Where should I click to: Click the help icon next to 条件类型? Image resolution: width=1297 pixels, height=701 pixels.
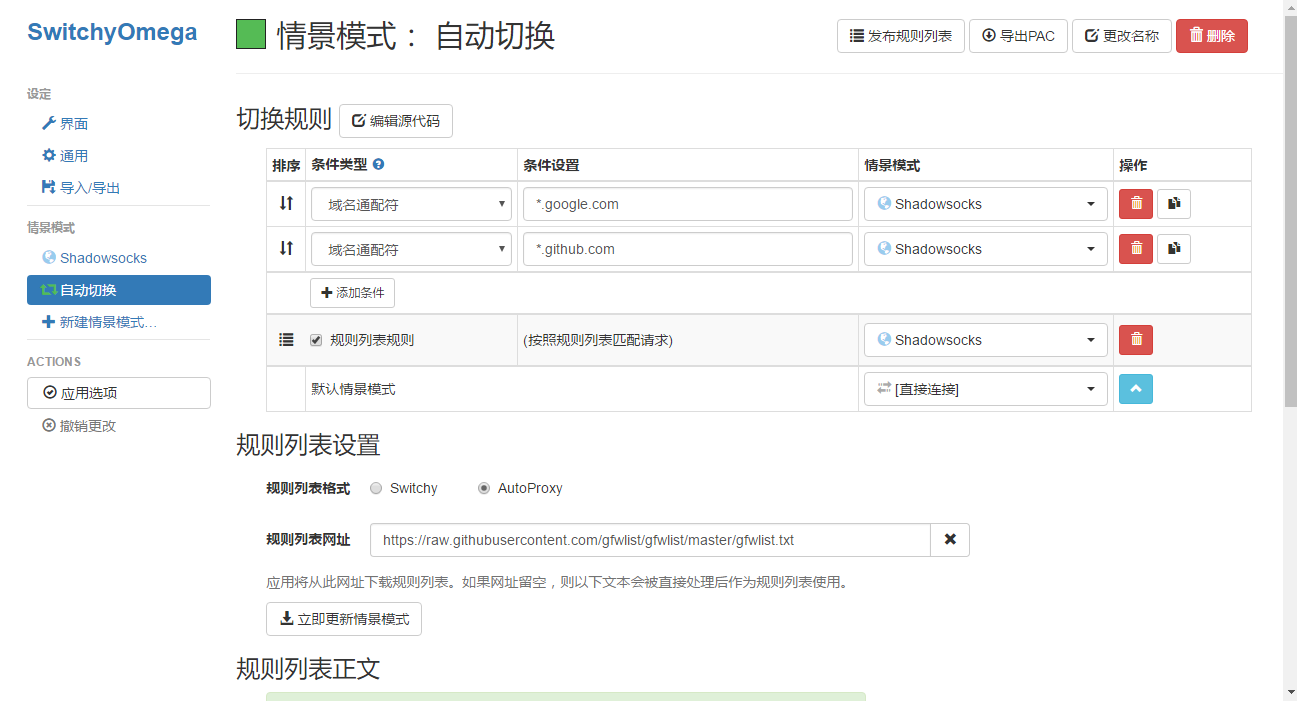pyautogui.click(x=379, y=165)
